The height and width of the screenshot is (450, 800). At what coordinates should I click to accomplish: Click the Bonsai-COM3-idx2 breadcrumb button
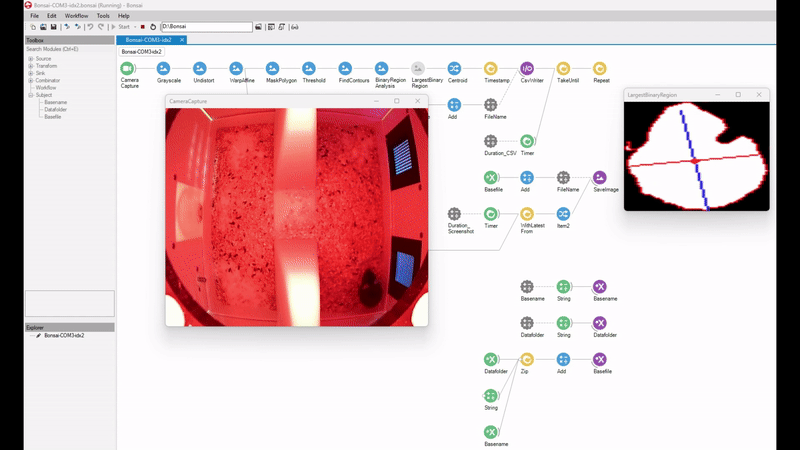point(141,52)
